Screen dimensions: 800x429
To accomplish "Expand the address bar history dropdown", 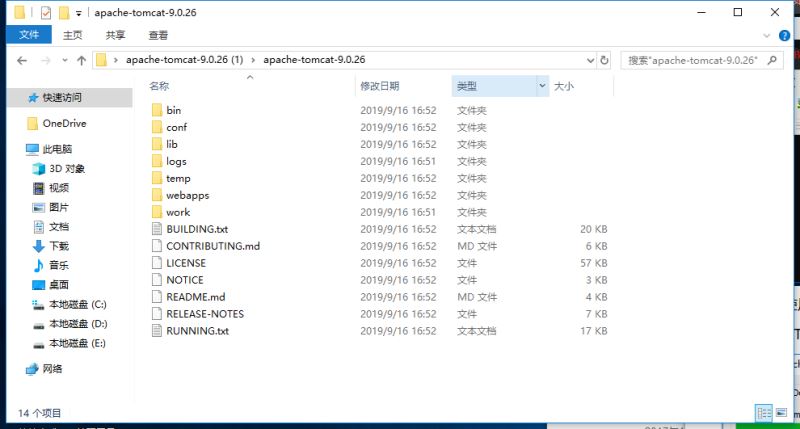I will coord(588,60).
